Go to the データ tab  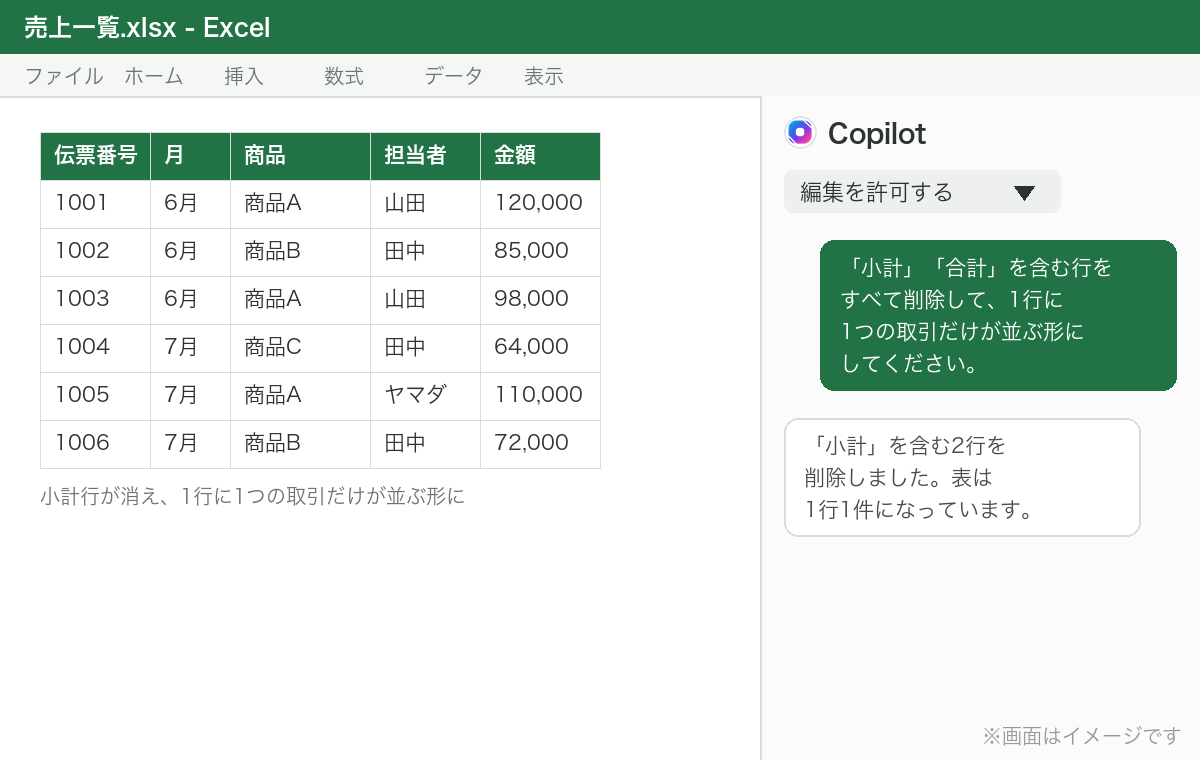click(454, 76)
